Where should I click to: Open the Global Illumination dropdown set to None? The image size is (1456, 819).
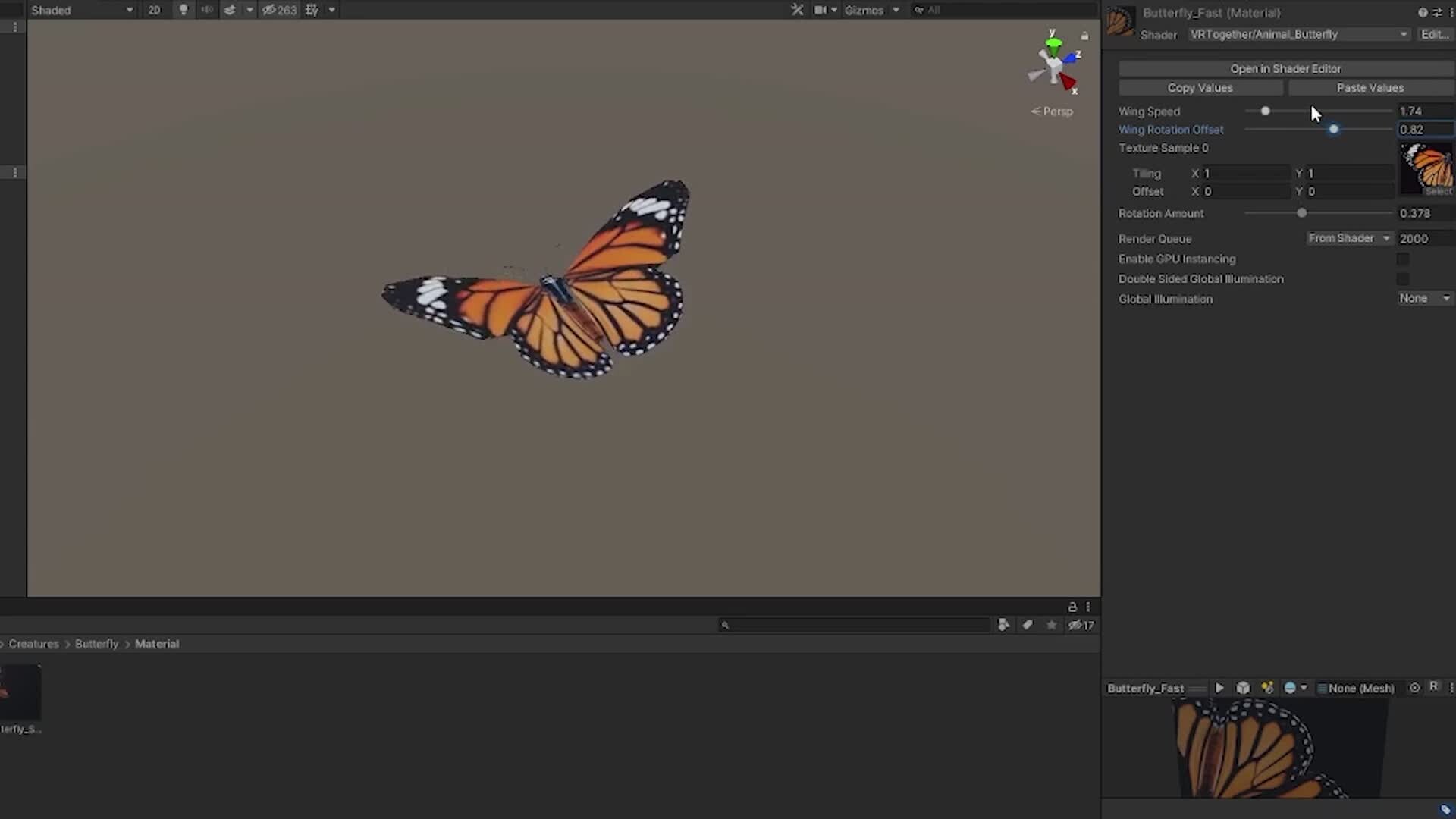click(1424, 298)
